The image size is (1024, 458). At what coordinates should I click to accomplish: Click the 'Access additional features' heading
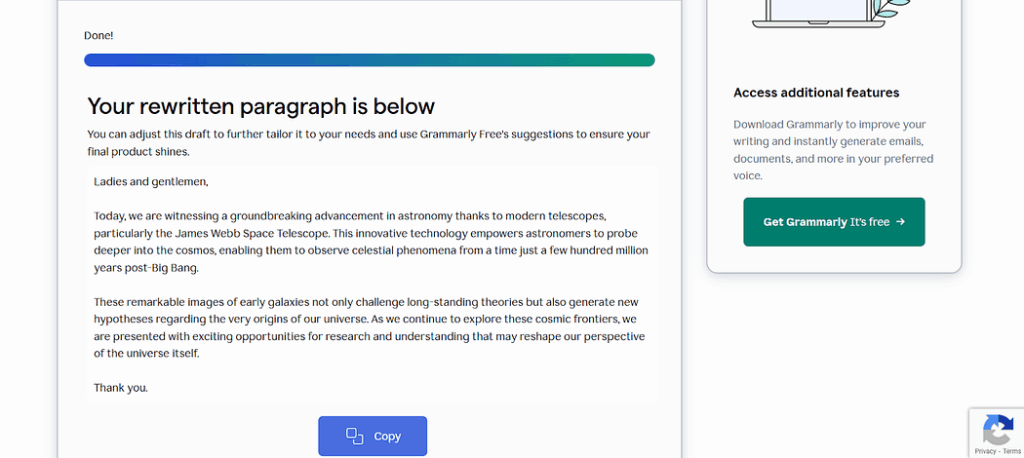[816, 93]
